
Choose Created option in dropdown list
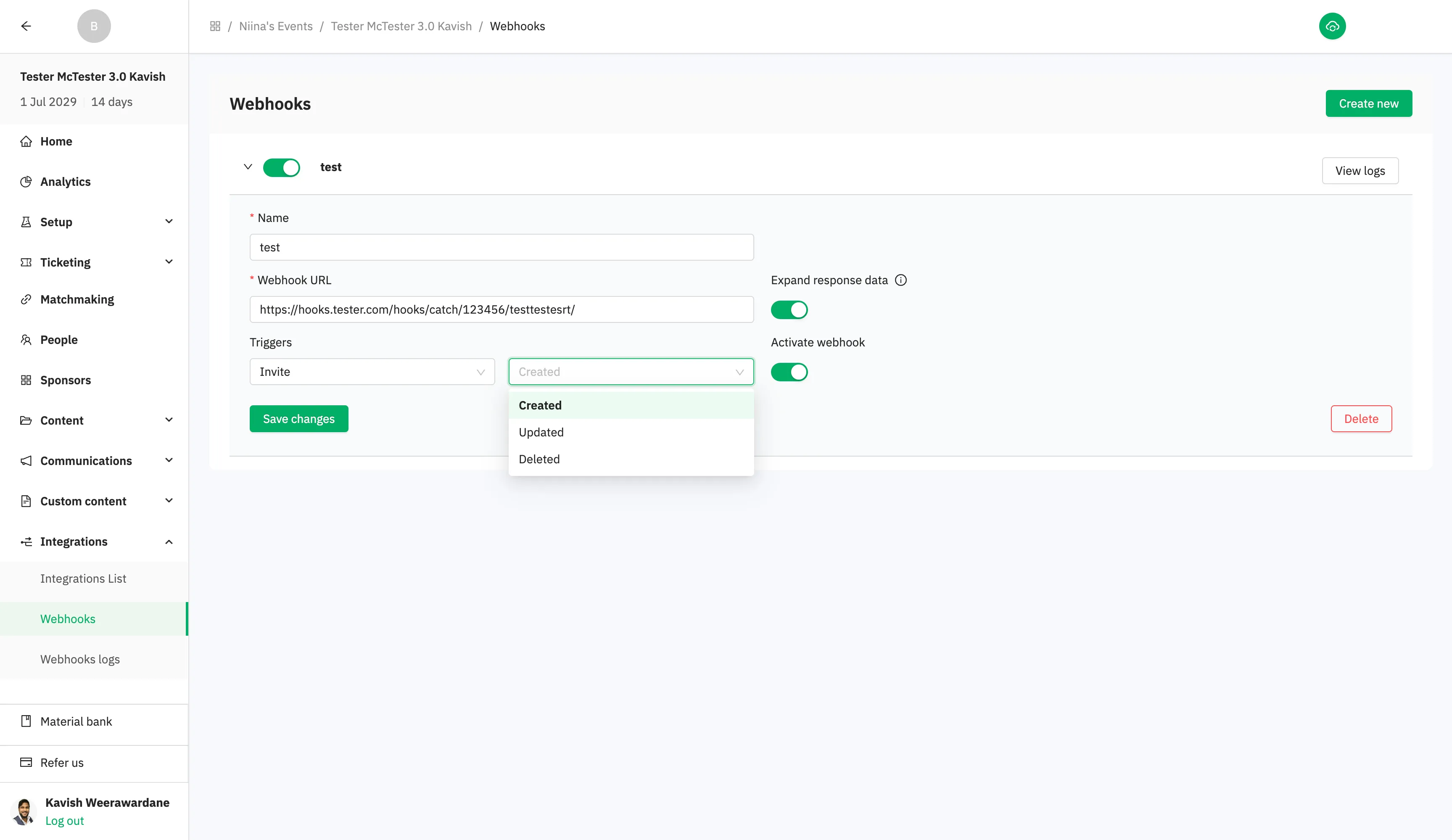click(x=631, y=405)
